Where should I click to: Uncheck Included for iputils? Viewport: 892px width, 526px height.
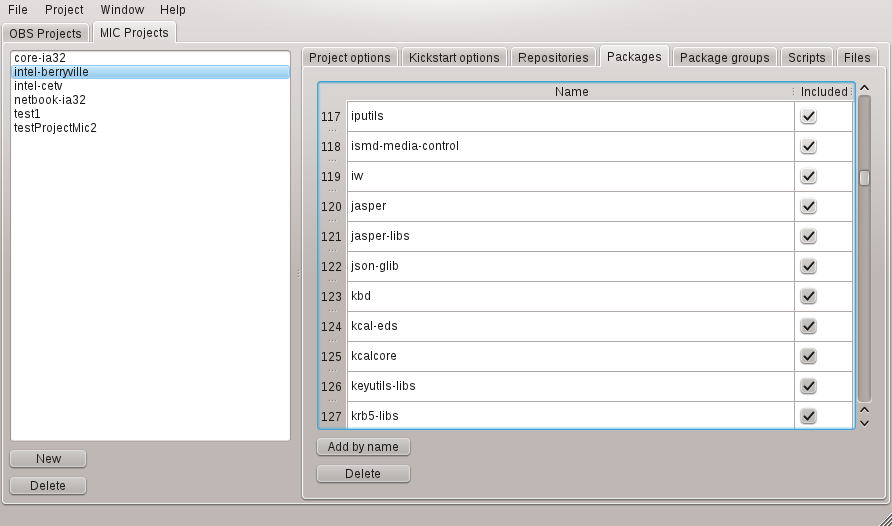[x=808, y=116]
